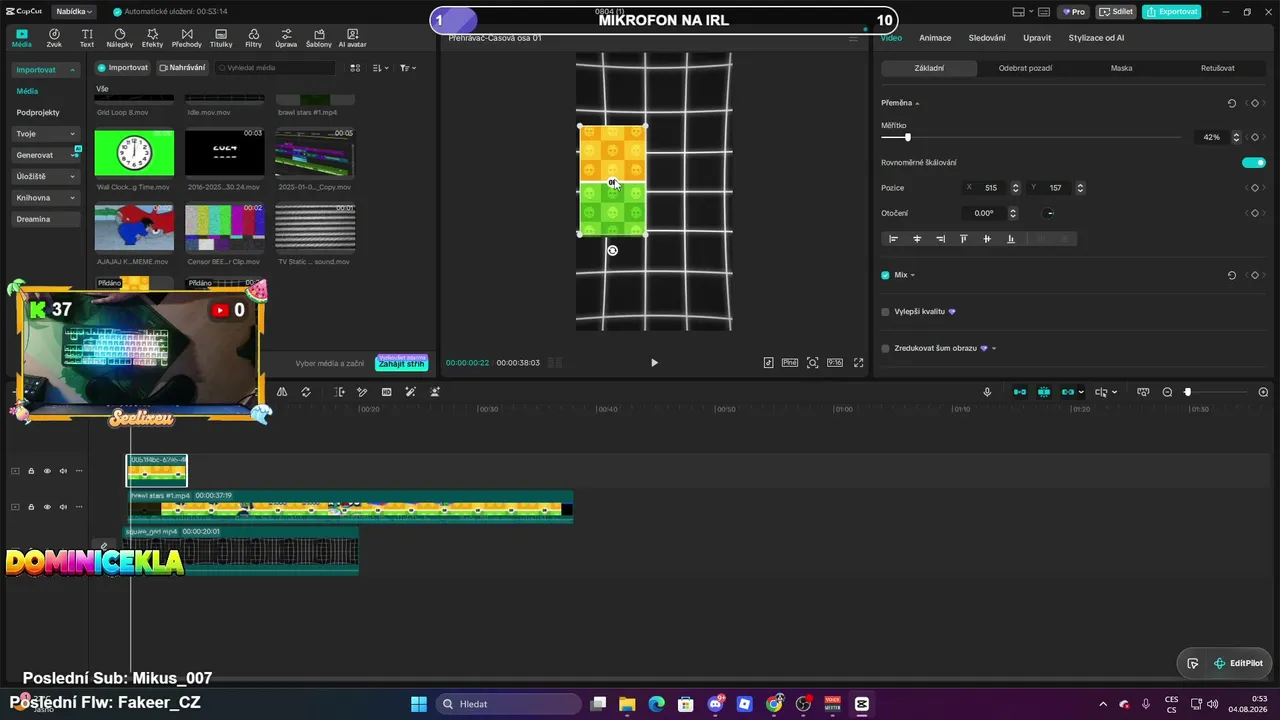Collapse the Importovat sidebar section
This screenshot has width=1280, height=720.
pos(72,70)
